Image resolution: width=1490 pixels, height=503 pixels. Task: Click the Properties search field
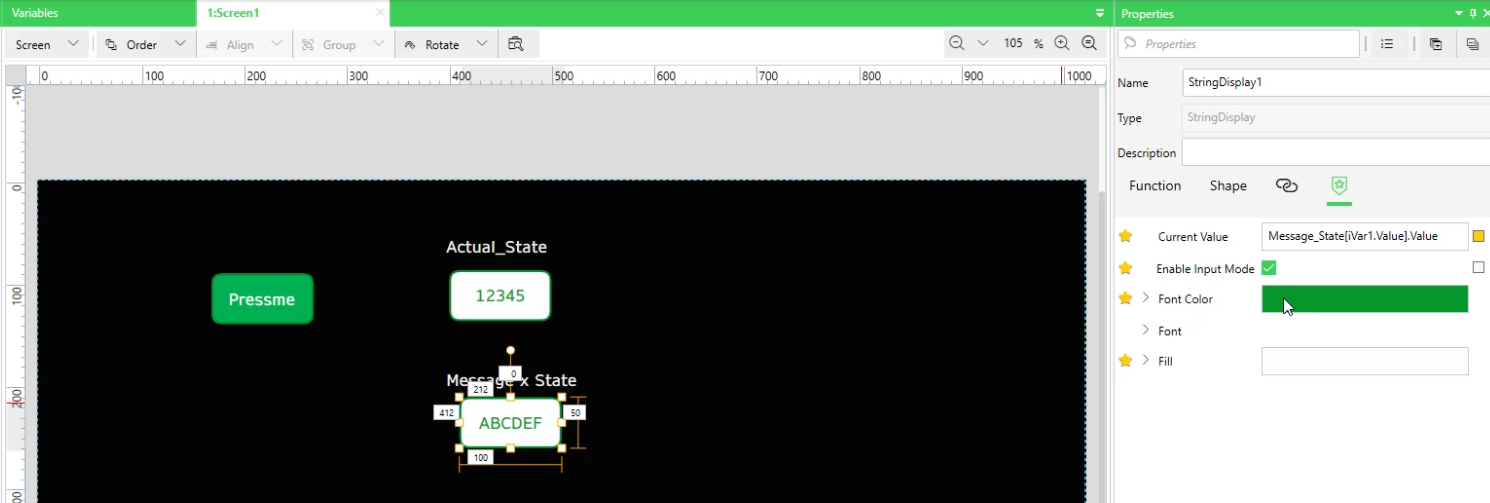pyautogui.click(x=1238, y=44)
